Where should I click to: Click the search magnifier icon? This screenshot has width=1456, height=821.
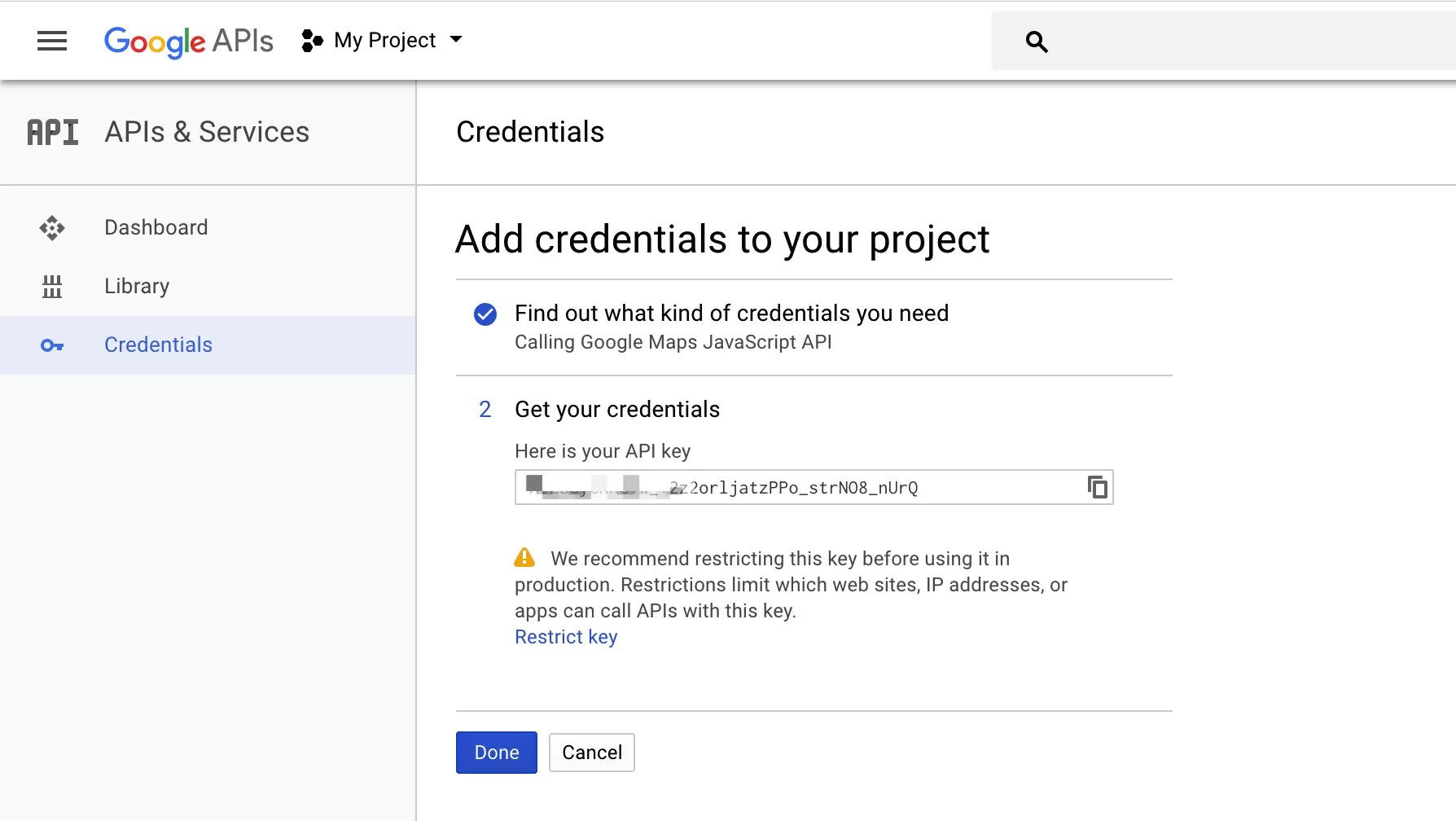pos(1036,41)
